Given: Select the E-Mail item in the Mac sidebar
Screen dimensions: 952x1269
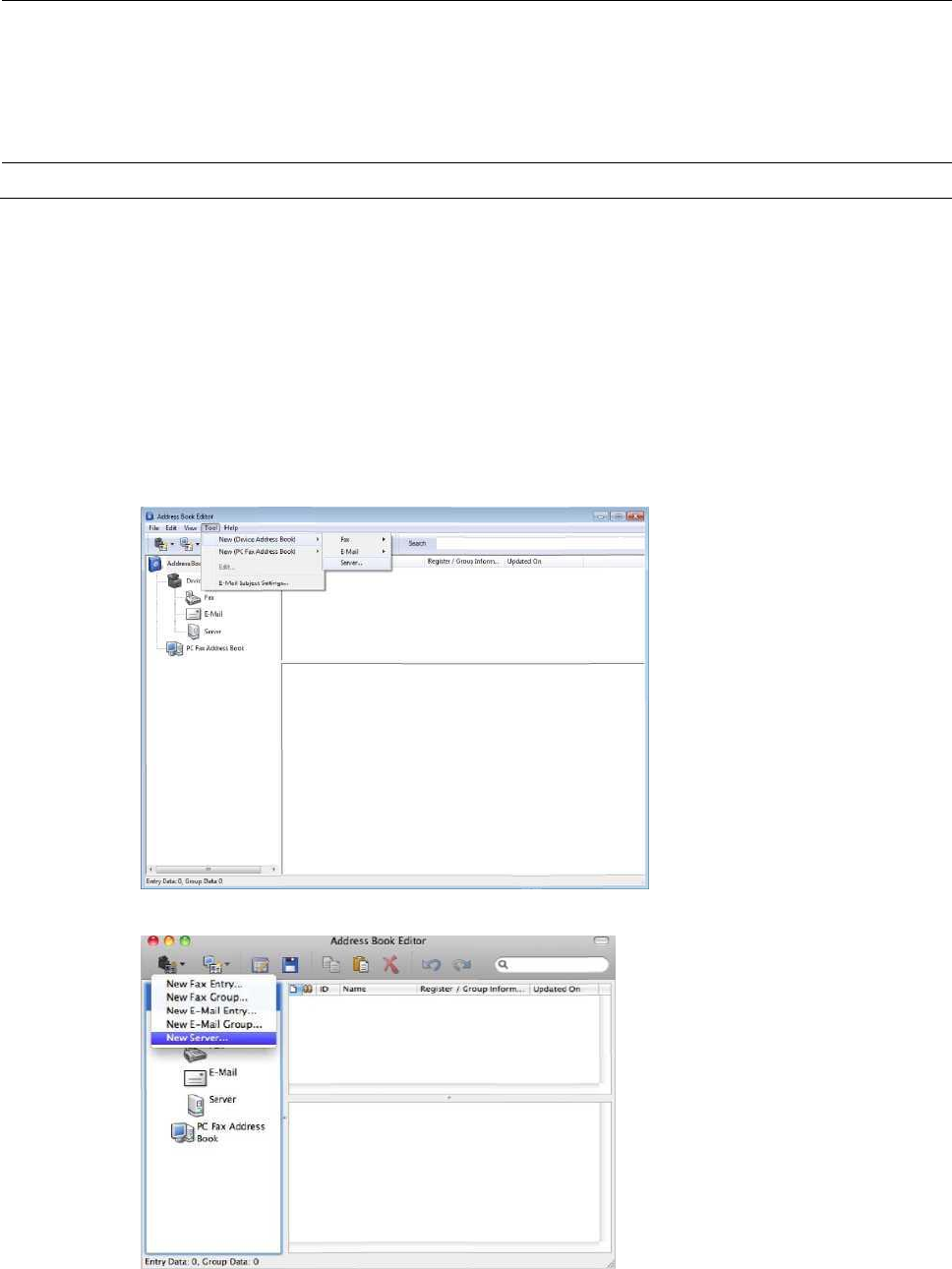Looking at the screenshot, I should [210, 1076].
